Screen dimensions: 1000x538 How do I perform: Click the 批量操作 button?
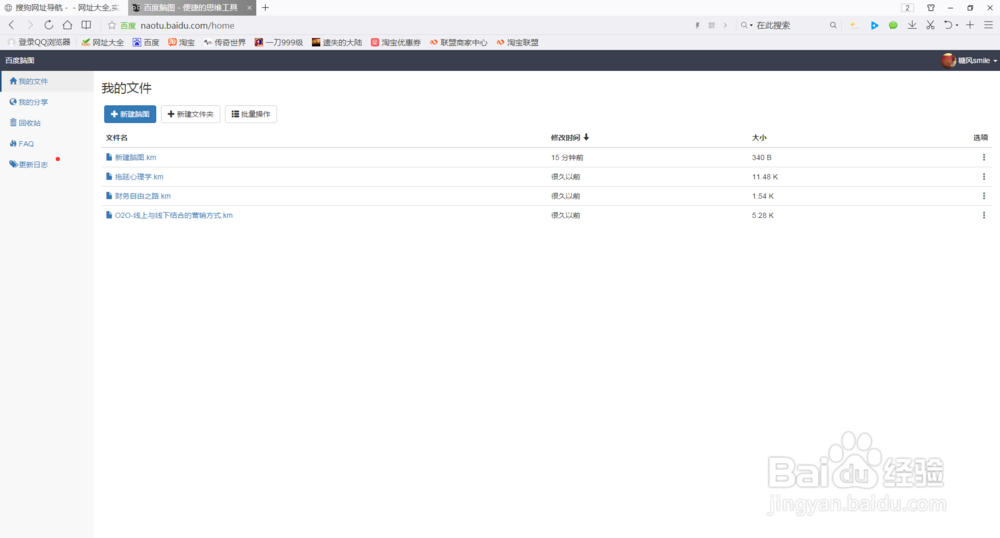(x=251, y=114)
